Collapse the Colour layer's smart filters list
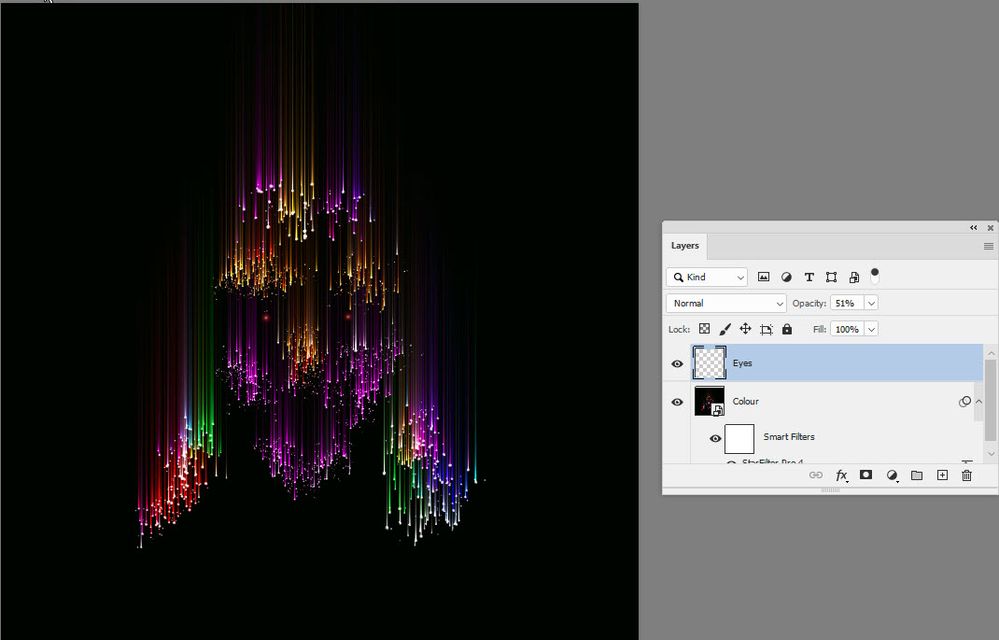 [x=979, y=401]
